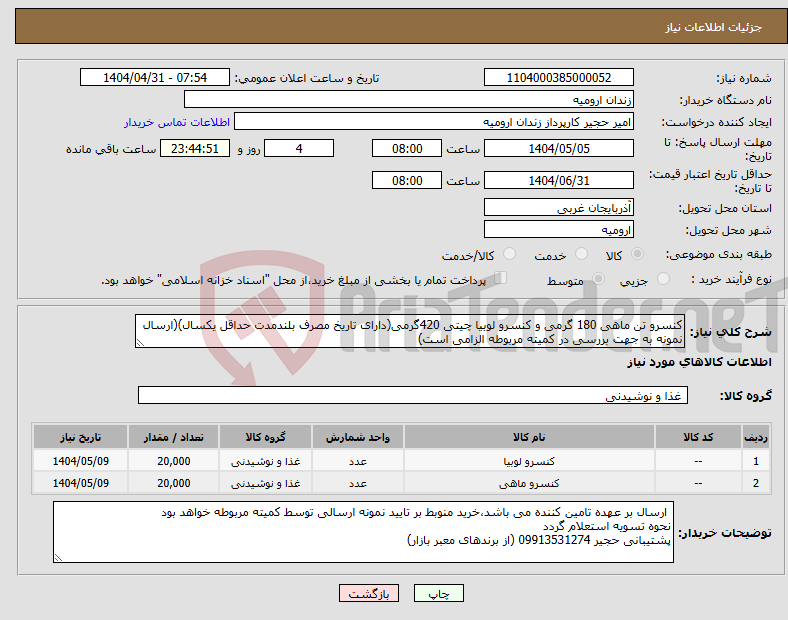Click the ردیف column header

coord(755,437)
